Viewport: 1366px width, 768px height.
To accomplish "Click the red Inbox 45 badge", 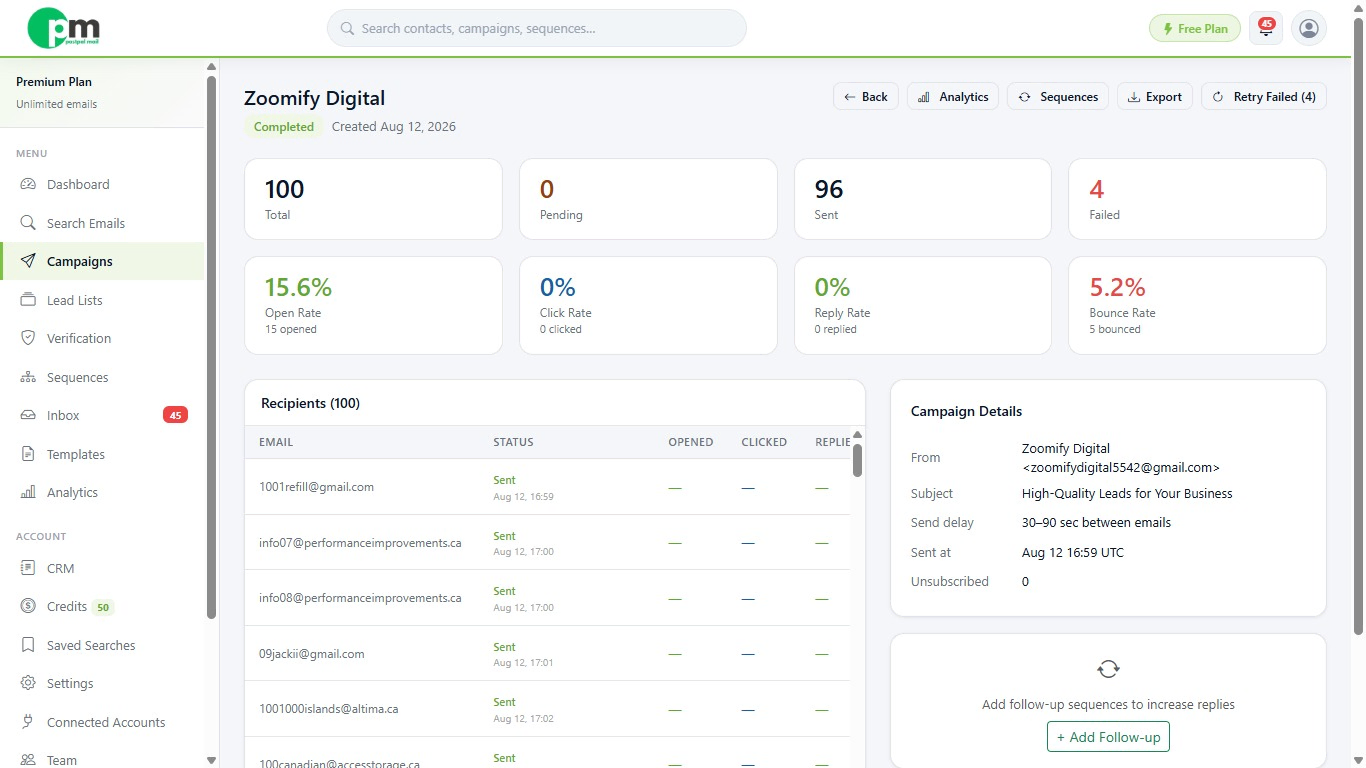I will [175, 415].
